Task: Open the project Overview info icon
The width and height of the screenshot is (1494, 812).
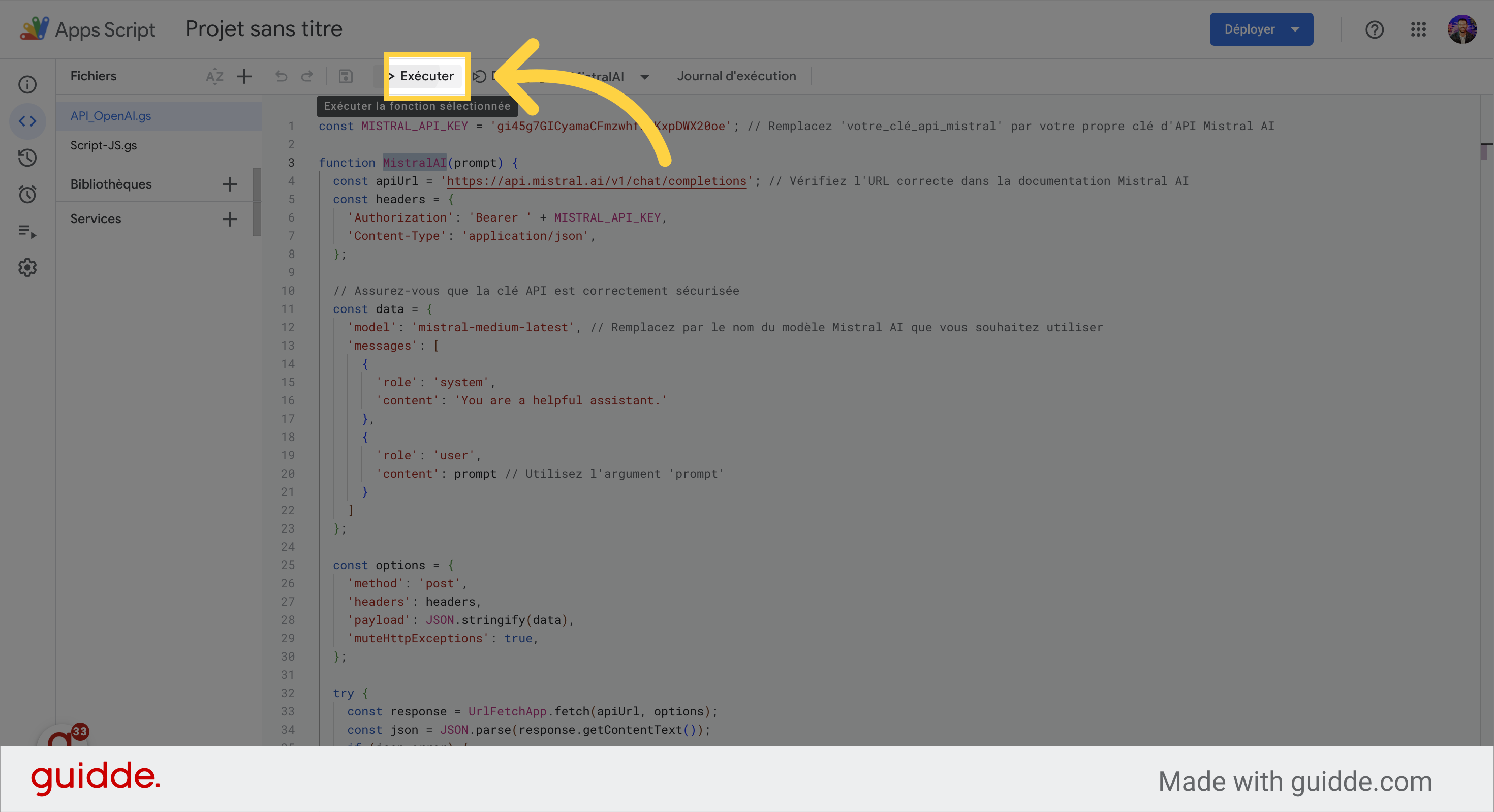Action: point(27,85)
